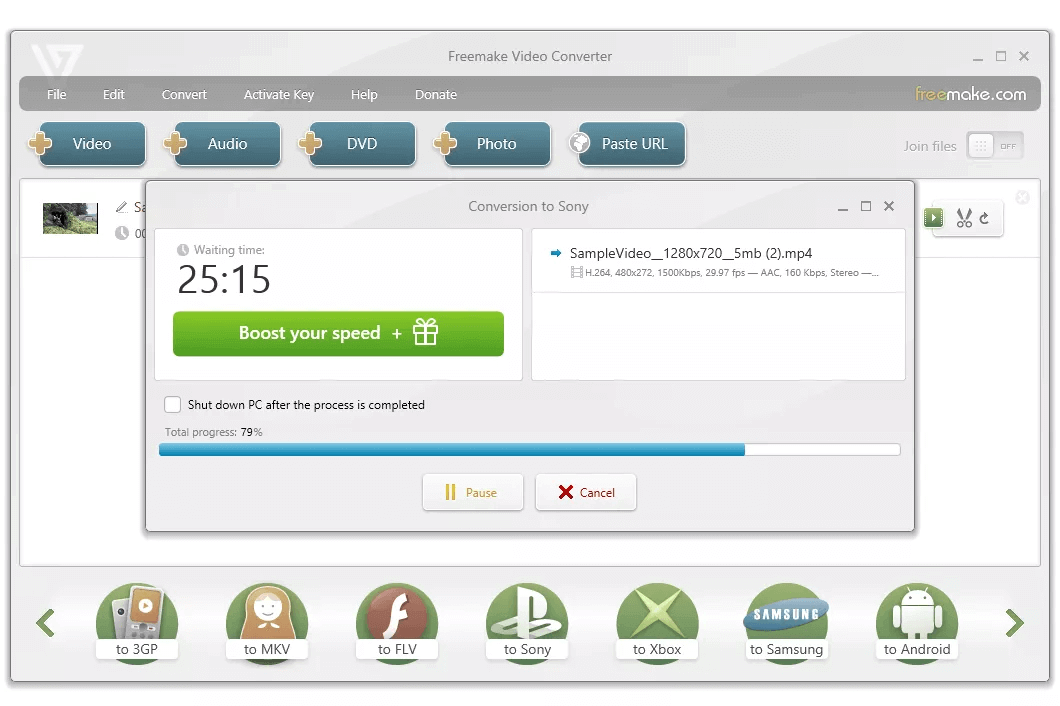Viewport: 1060px width, 706px height.
Task: Open the File menu
Action: point(57,95)
